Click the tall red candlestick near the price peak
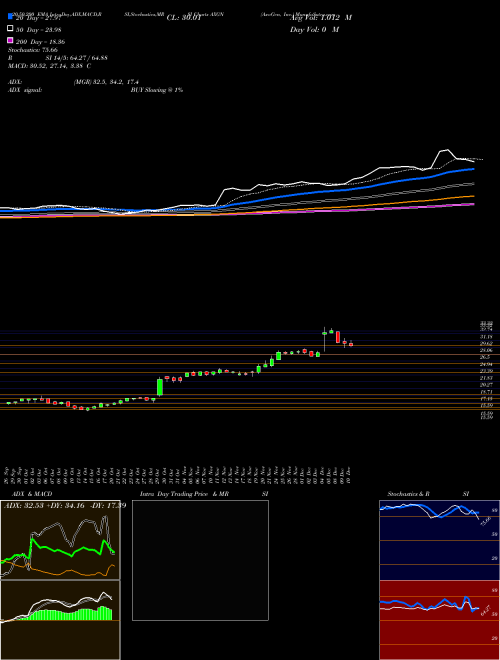This screenshot has height=660, width=500. 338,337
